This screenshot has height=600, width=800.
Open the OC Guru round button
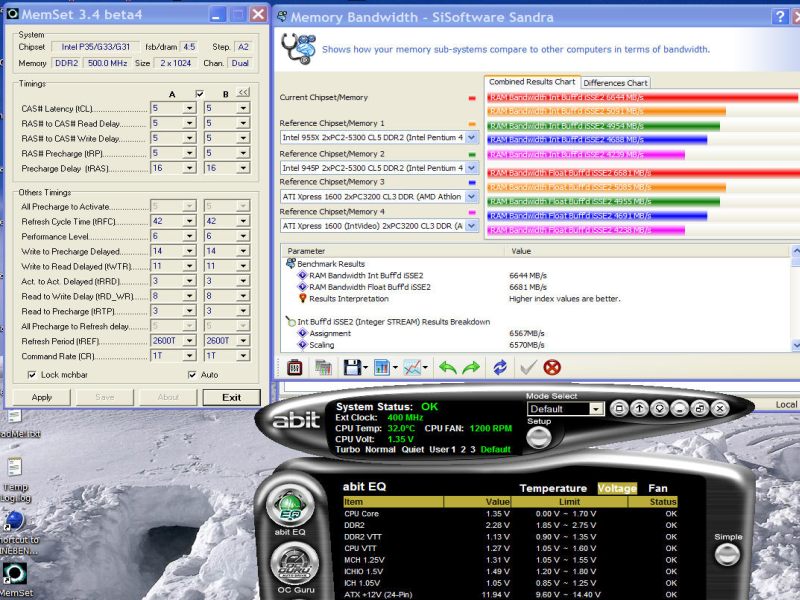[294, 564]
